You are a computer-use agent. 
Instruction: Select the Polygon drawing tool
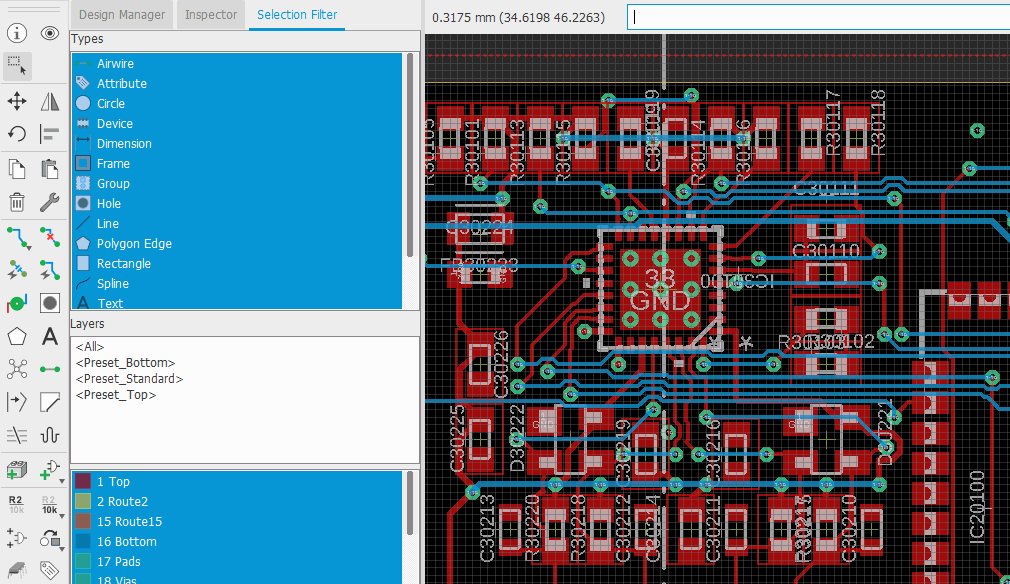pos(17,336)
